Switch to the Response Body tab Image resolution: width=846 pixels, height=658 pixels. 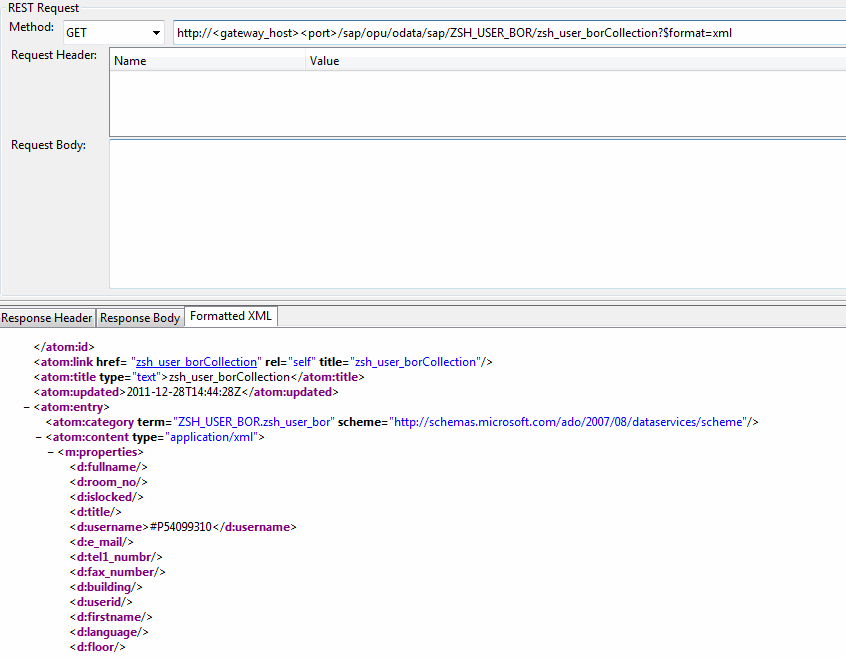[x=140, y=317]
